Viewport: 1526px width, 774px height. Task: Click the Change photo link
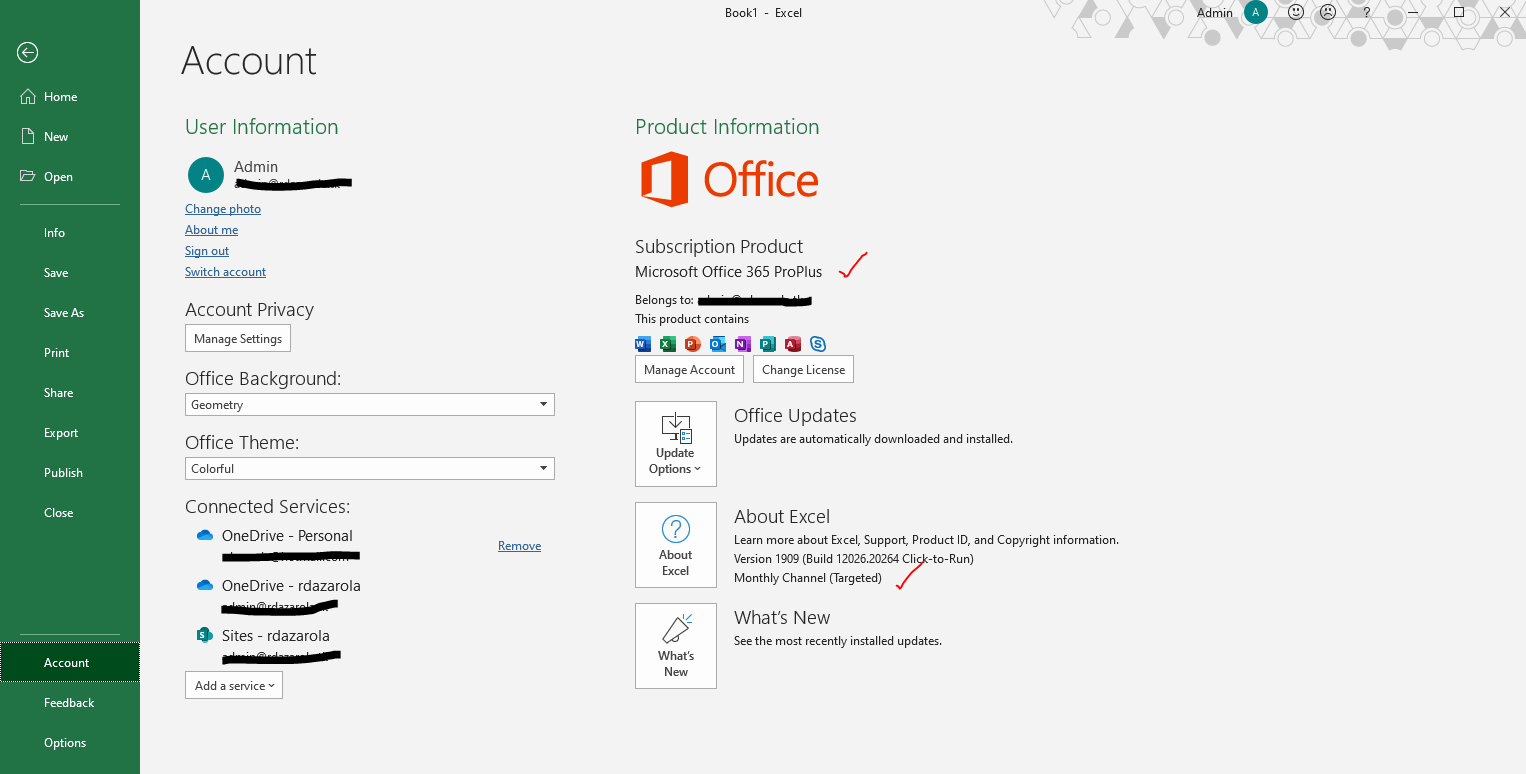click(x=223, y=209)
